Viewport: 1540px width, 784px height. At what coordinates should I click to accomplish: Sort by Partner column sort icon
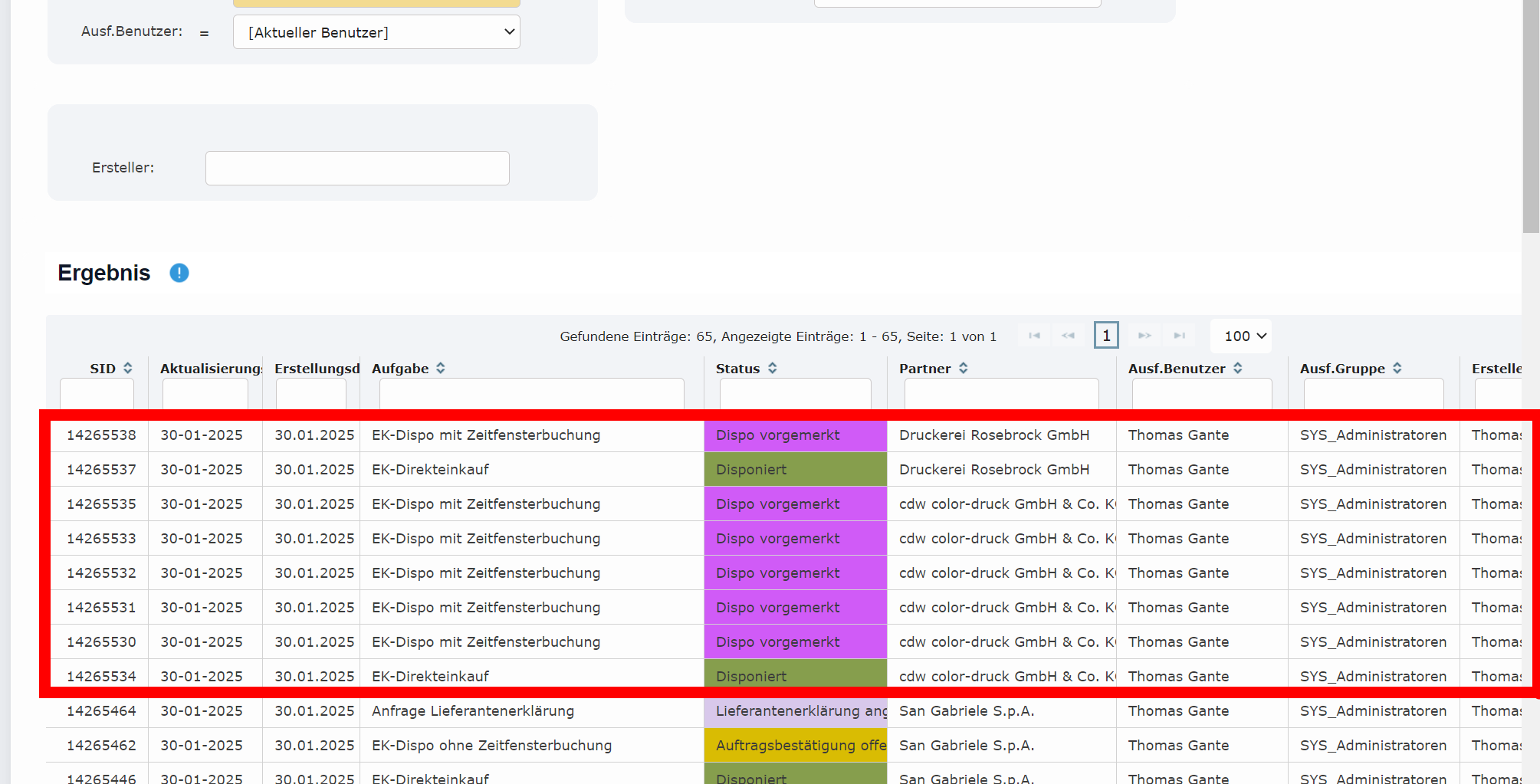[x=964, y=369]
